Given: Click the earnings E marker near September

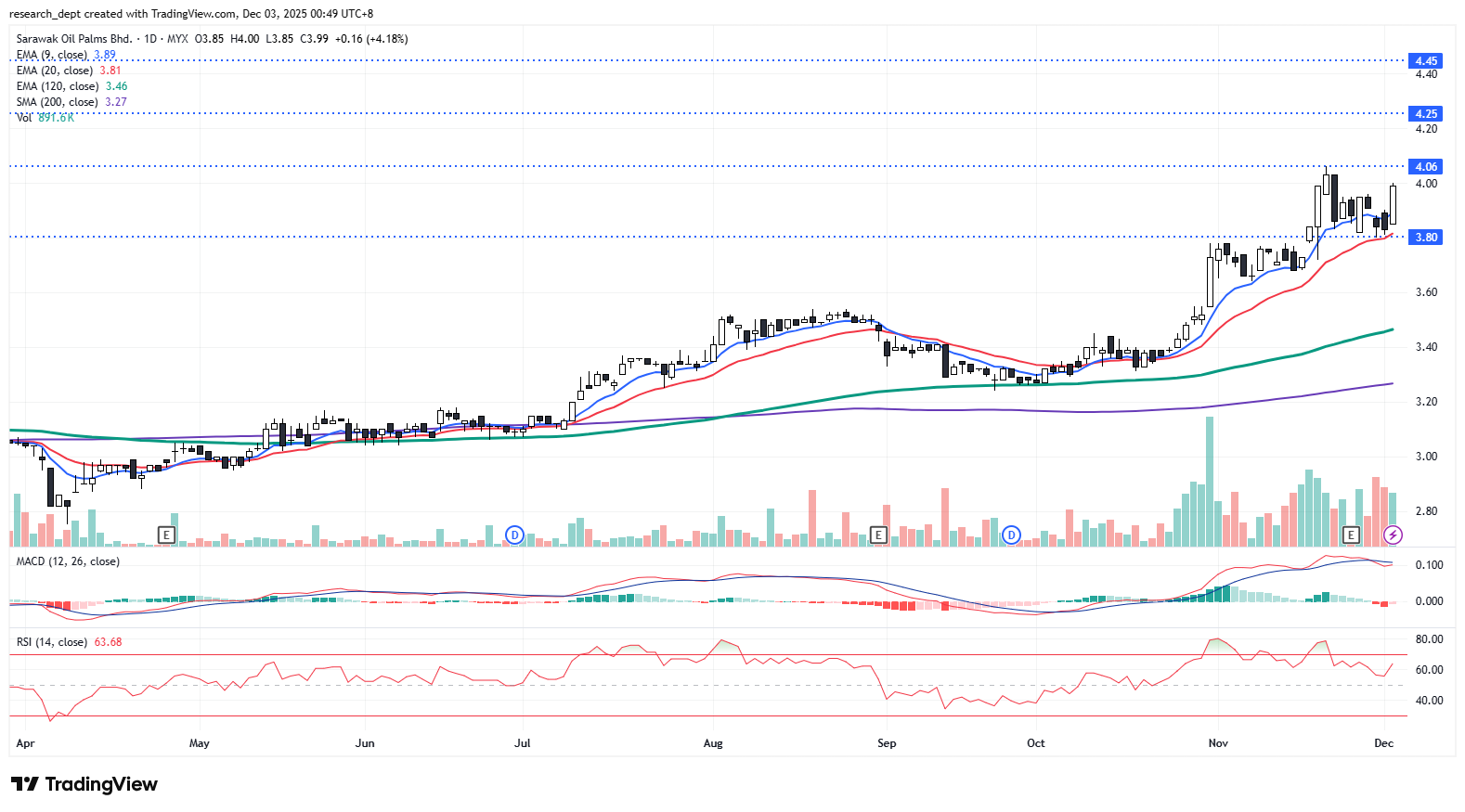Looking at the screenshot, I should pos(878,535).
